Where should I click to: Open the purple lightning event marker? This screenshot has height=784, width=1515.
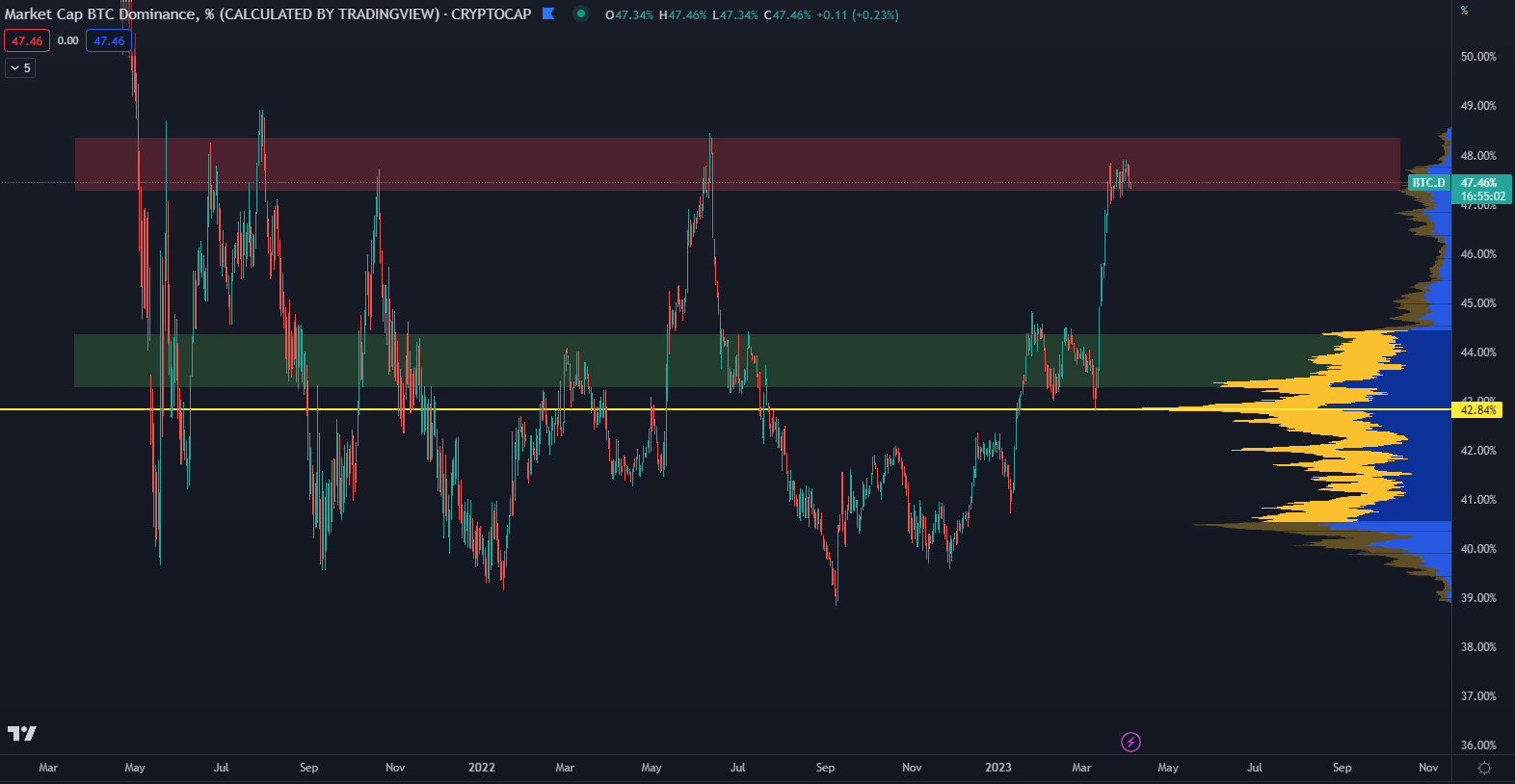(1130, 742)
